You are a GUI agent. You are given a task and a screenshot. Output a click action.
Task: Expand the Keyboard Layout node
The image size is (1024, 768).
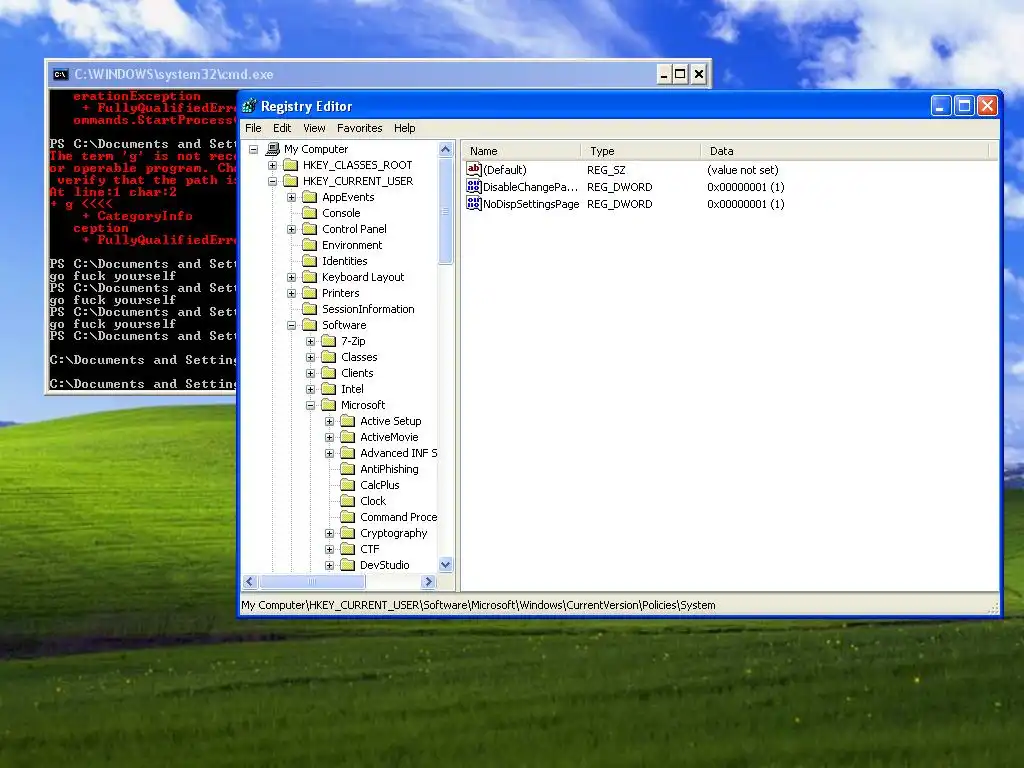tap(291, 278)
